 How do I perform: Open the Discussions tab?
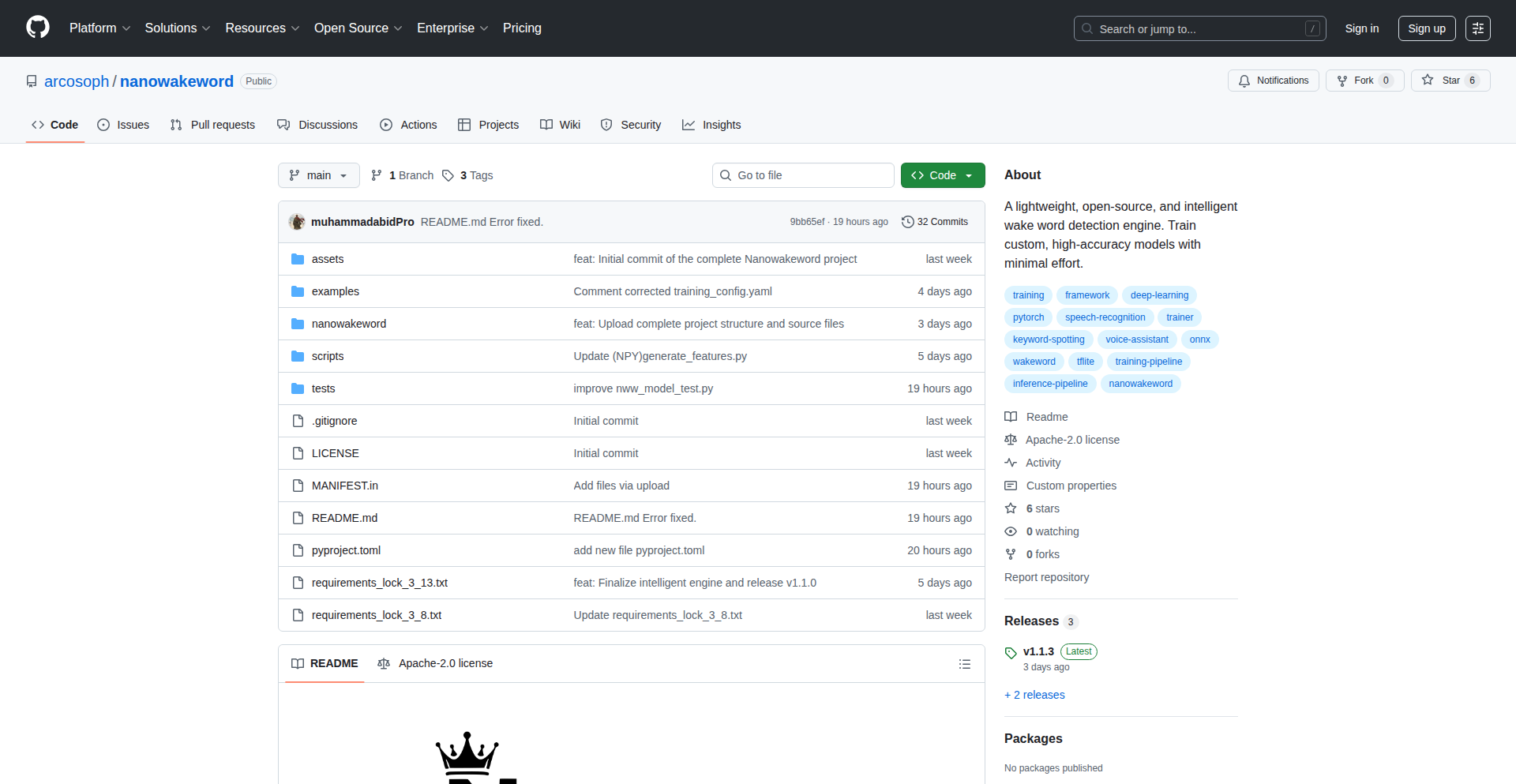317,125
